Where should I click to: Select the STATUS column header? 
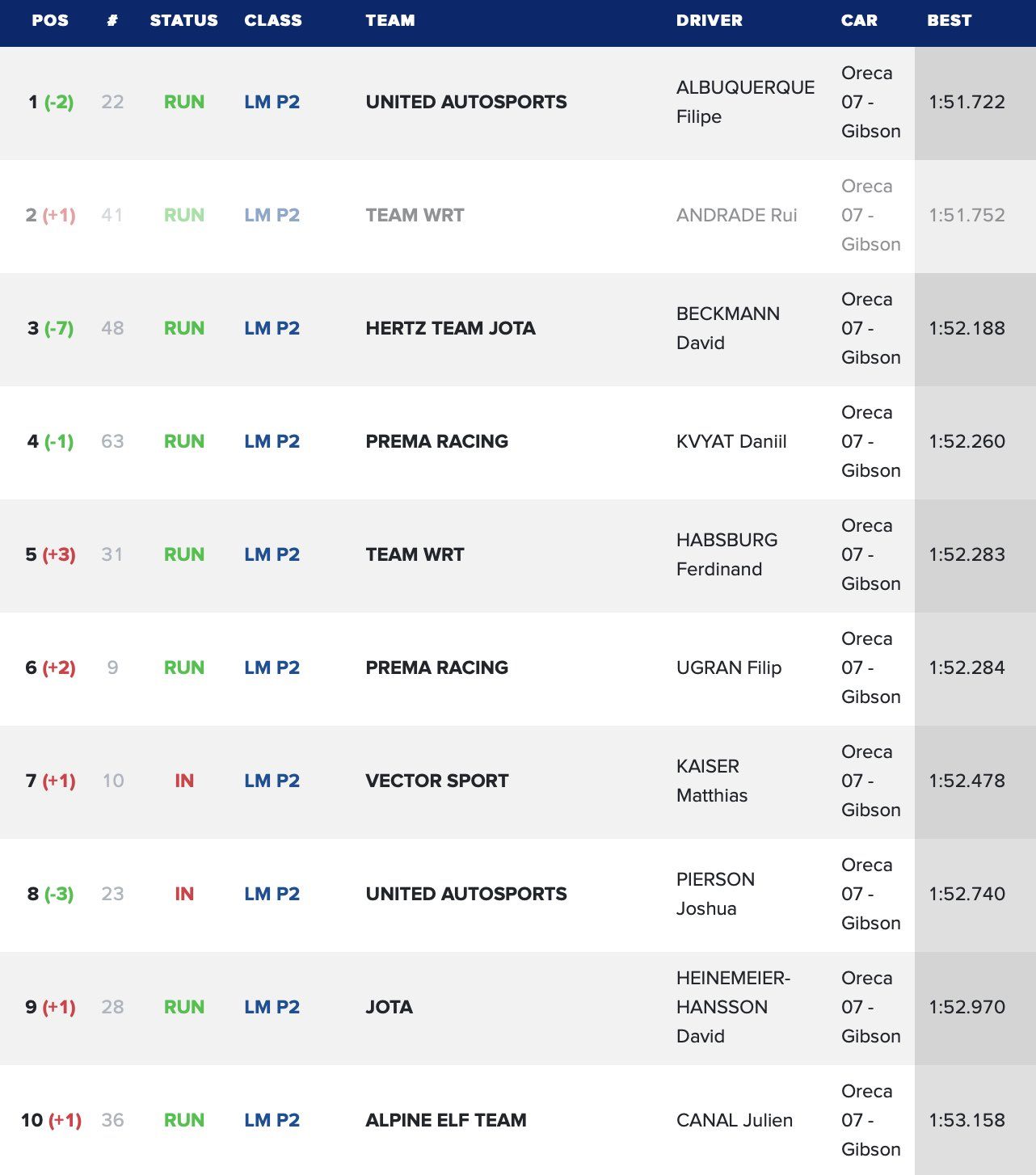coord(183,20)
